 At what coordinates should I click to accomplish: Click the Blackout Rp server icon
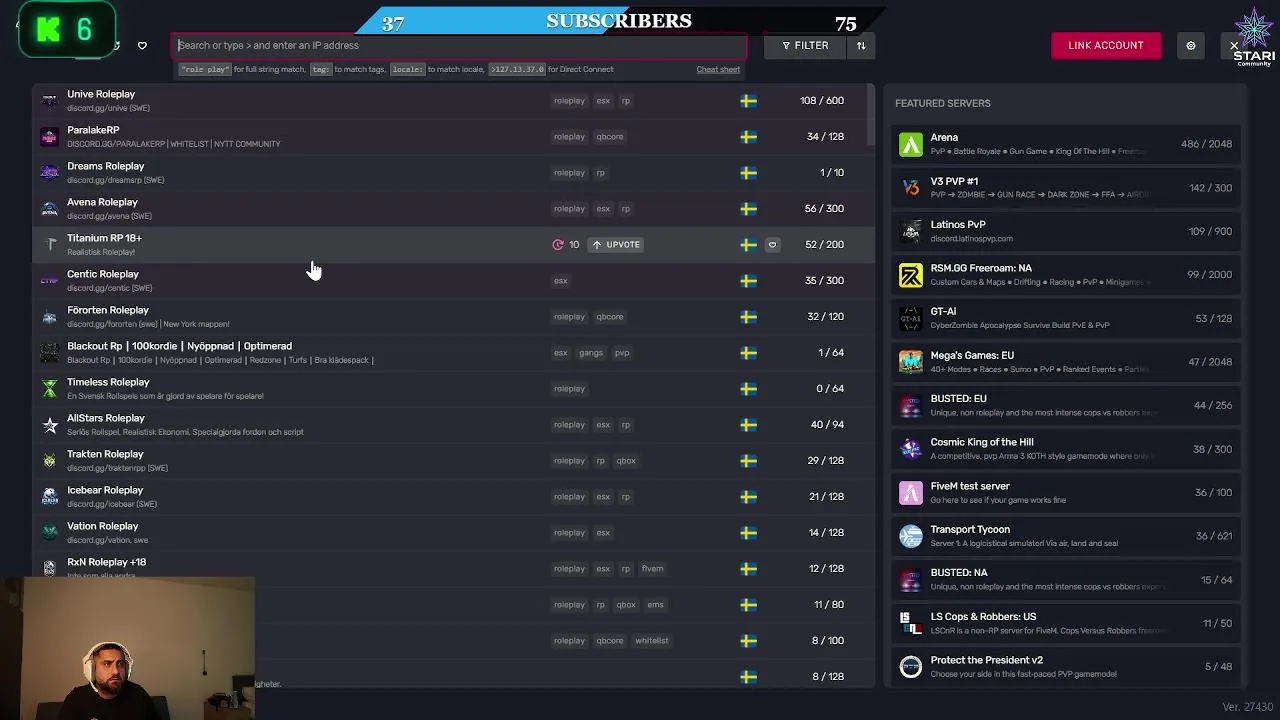(49, 352)
